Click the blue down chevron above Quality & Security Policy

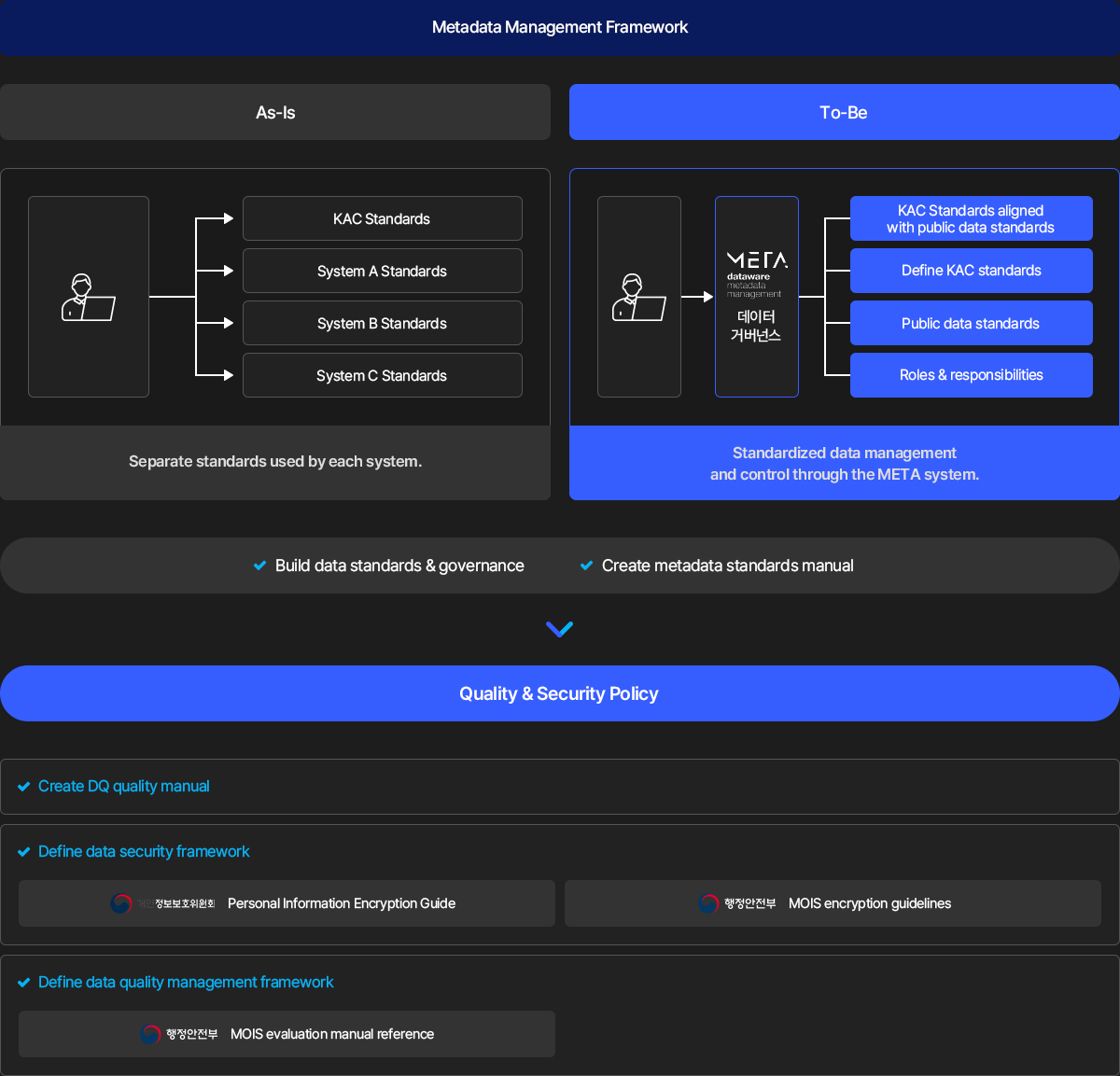pyautogui.click(x=559, y=629)
